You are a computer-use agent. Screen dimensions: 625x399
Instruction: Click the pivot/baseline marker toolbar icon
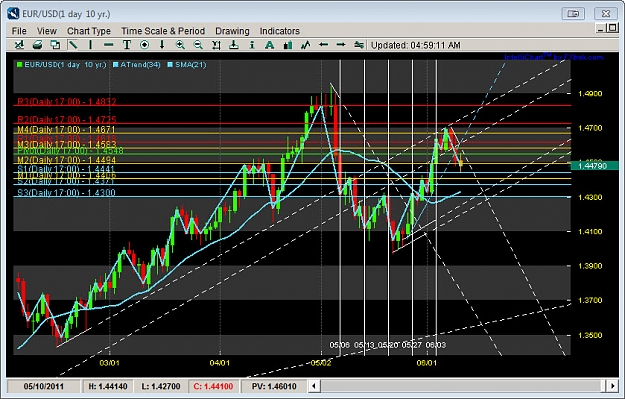(234, 45)
